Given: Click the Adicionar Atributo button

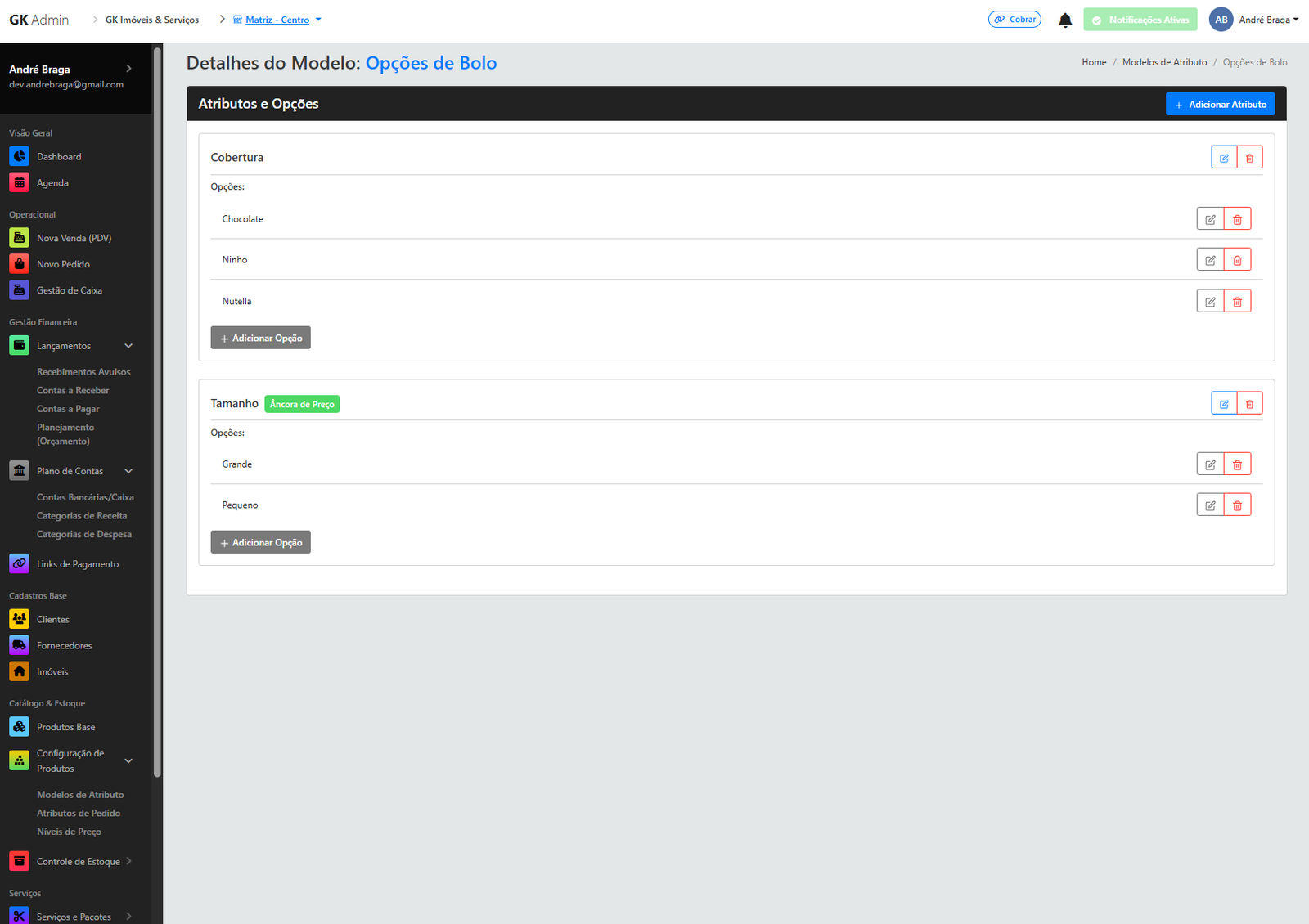Looking at the screenshot, I should [1220, 104].
